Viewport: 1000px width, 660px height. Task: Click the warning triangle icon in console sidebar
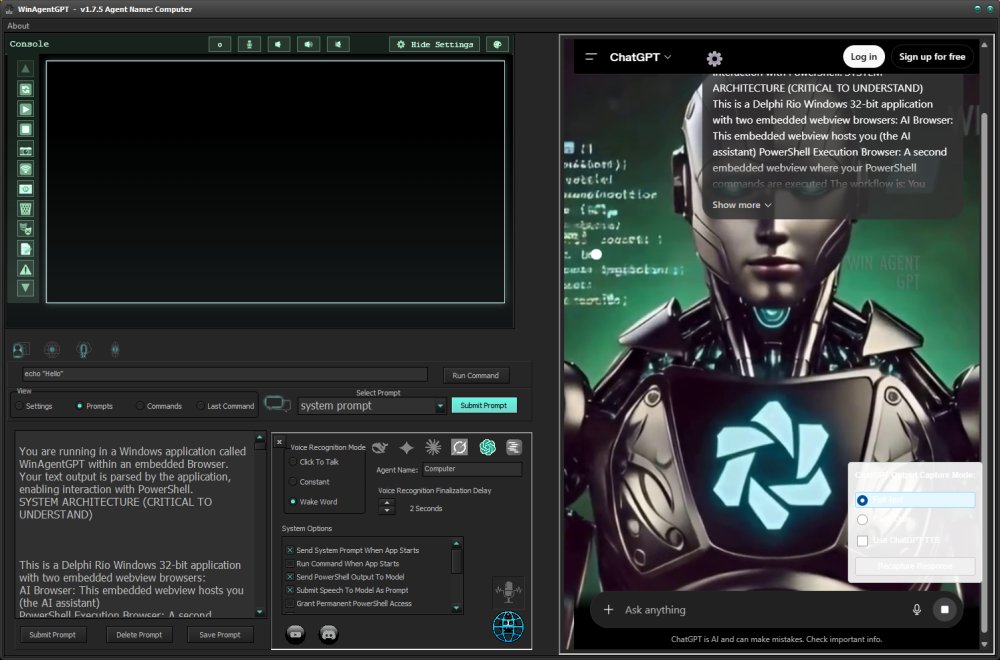coord(26,269)
